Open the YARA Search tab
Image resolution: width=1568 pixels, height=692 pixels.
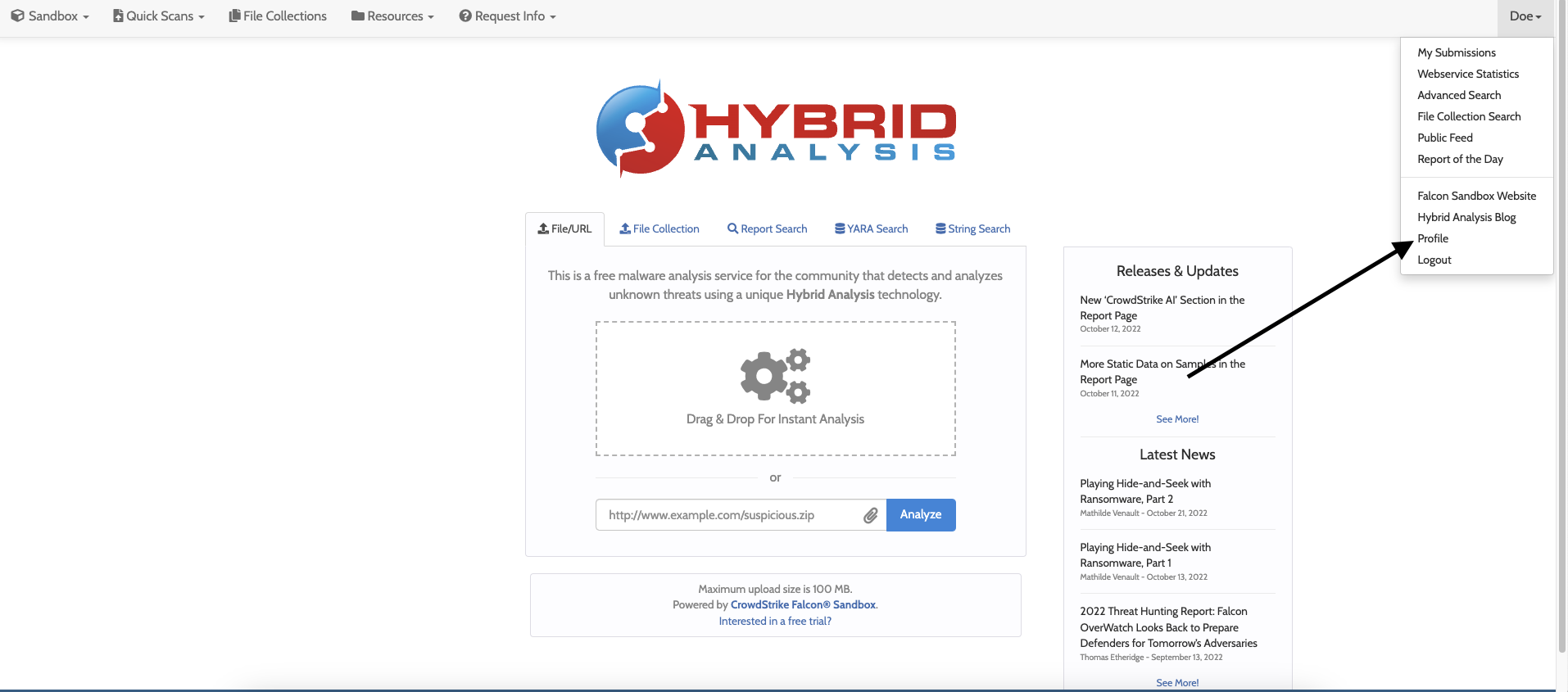tap(871, 229)
